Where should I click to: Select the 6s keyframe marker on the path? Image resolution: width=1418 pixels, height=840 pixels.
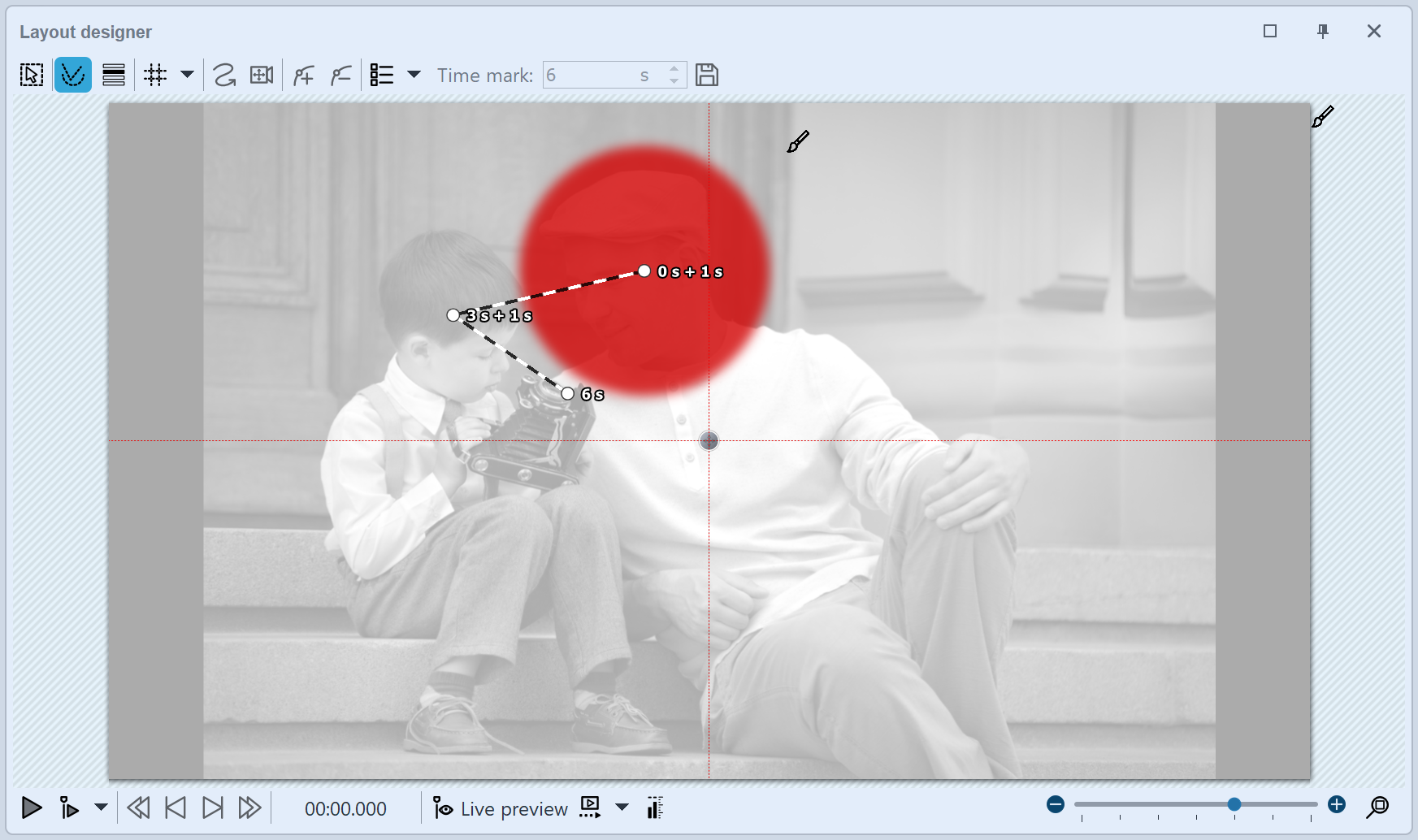click(567, 393)
